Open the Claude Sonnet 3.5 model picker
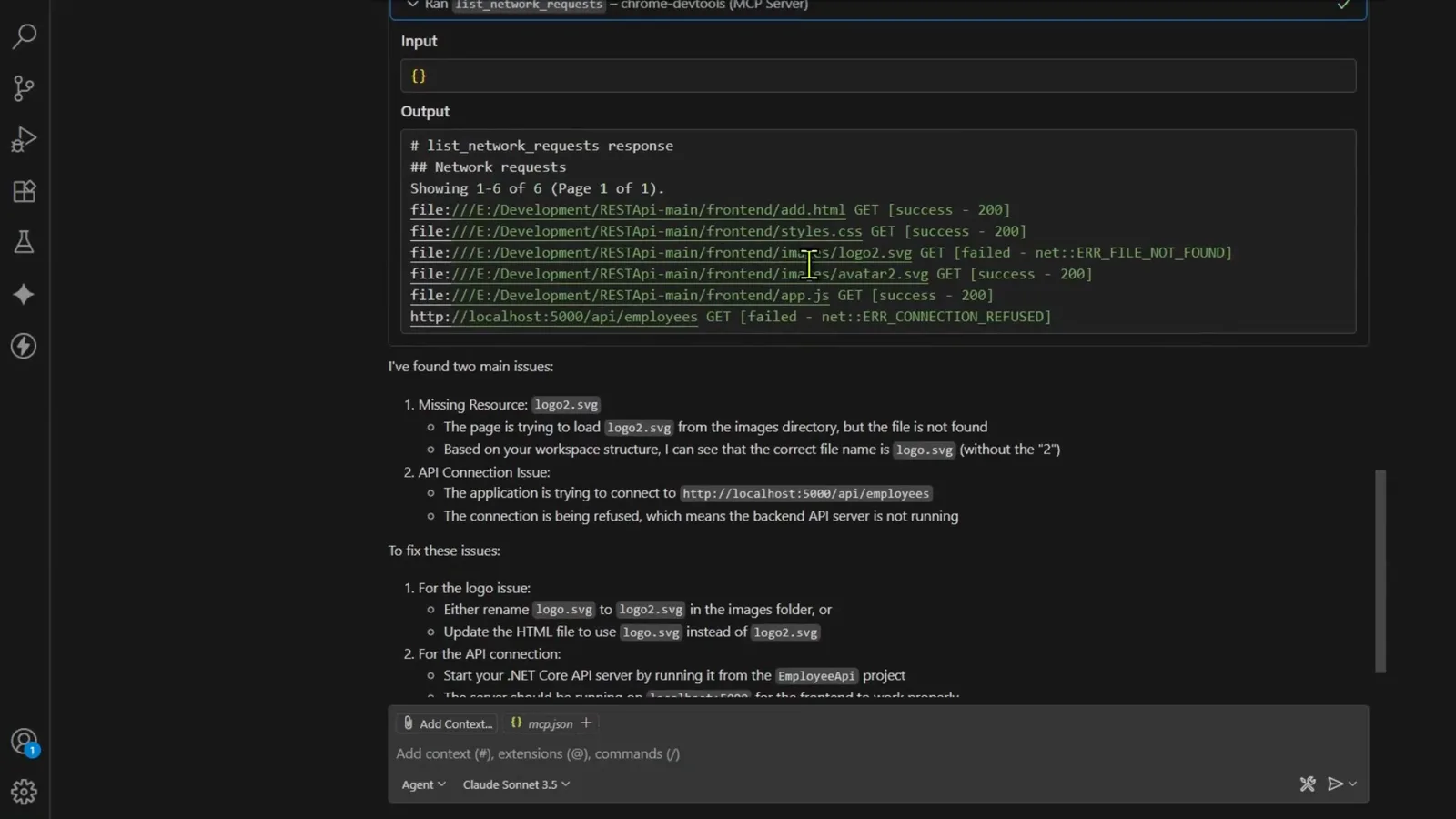Image resolution: width=1456 pixels, height=819 pixels. 516,784
